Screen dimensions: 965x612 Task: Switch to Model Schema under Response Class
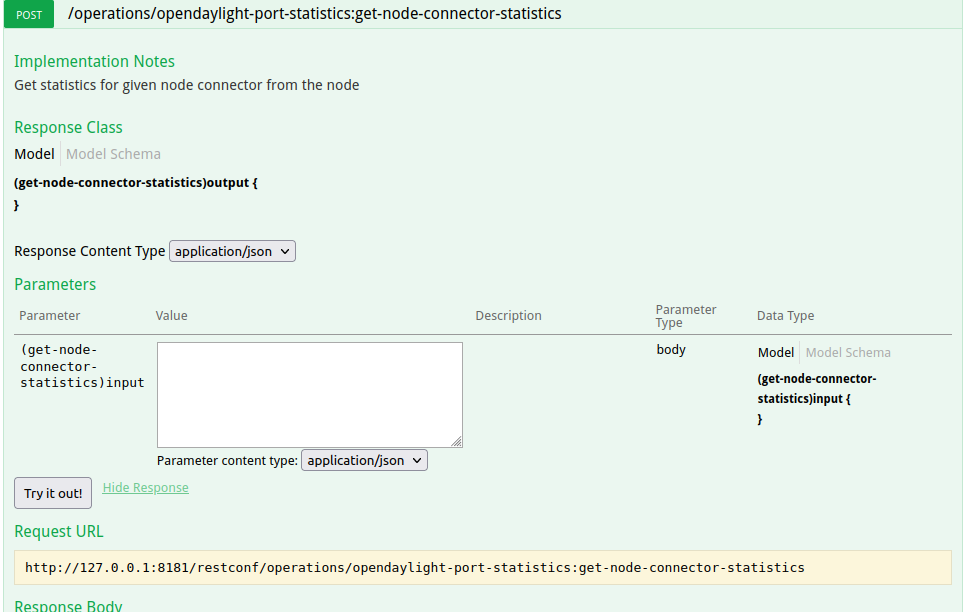tap(113, 154)
